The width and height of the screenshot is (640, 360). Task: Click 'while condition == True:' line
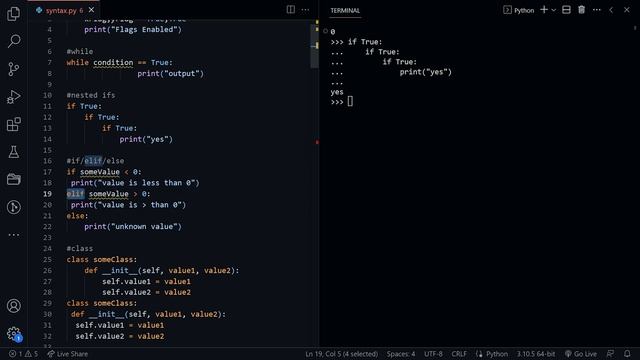click(119, 62)
